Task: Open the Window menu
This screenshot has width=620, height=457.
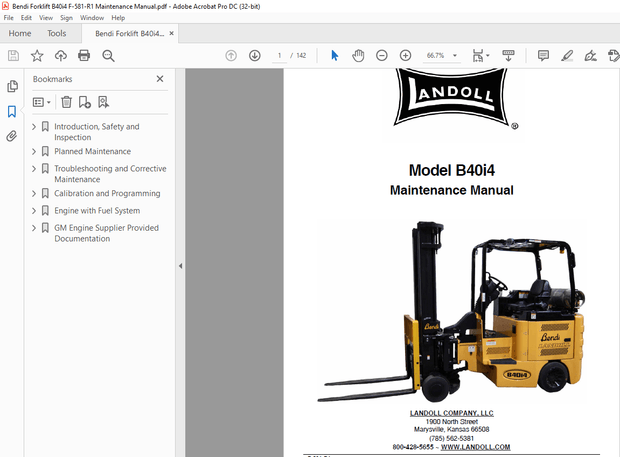Action: point(92,18)
